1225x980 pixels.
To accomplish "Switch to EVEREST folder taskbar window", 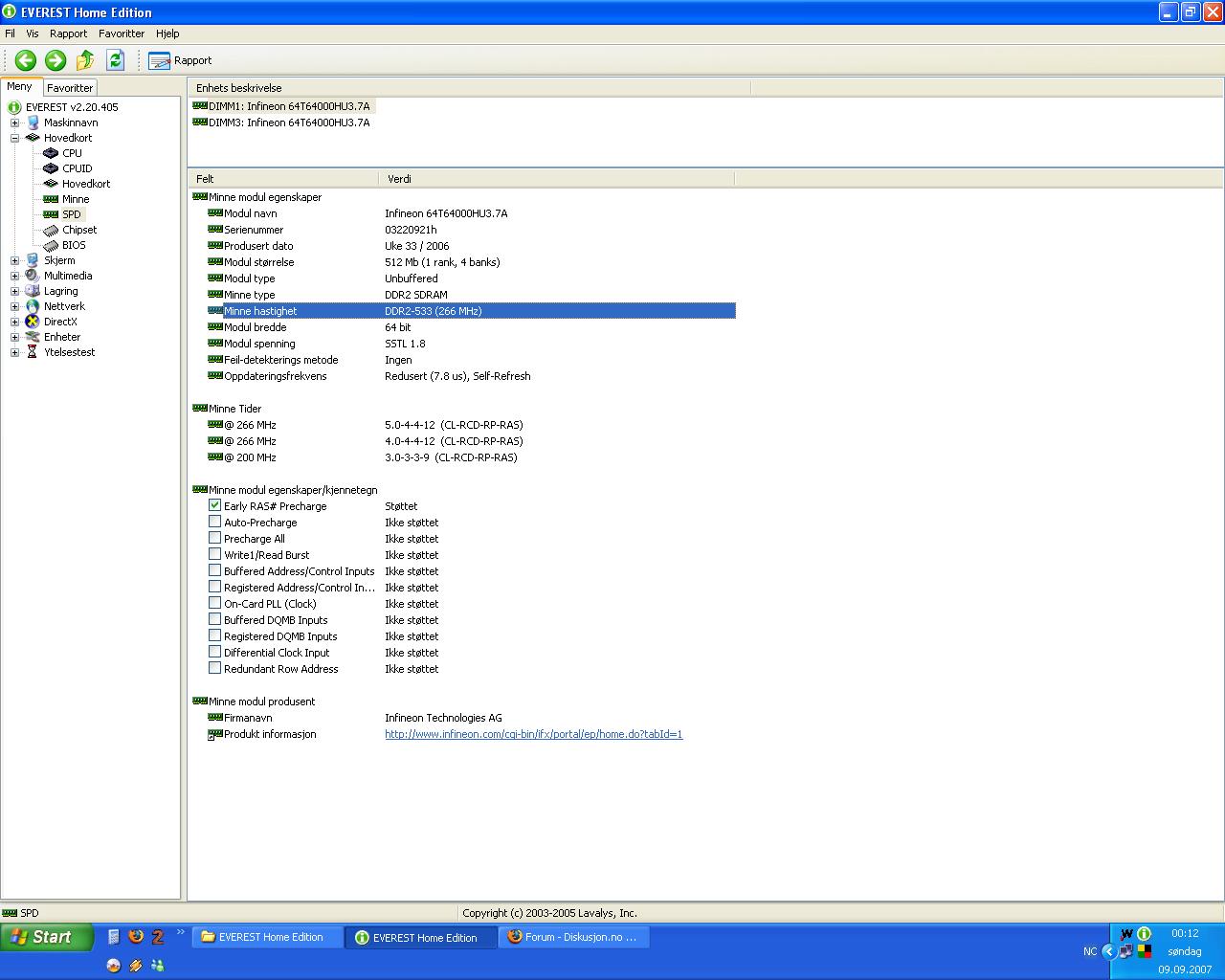I will pos(268,937).
